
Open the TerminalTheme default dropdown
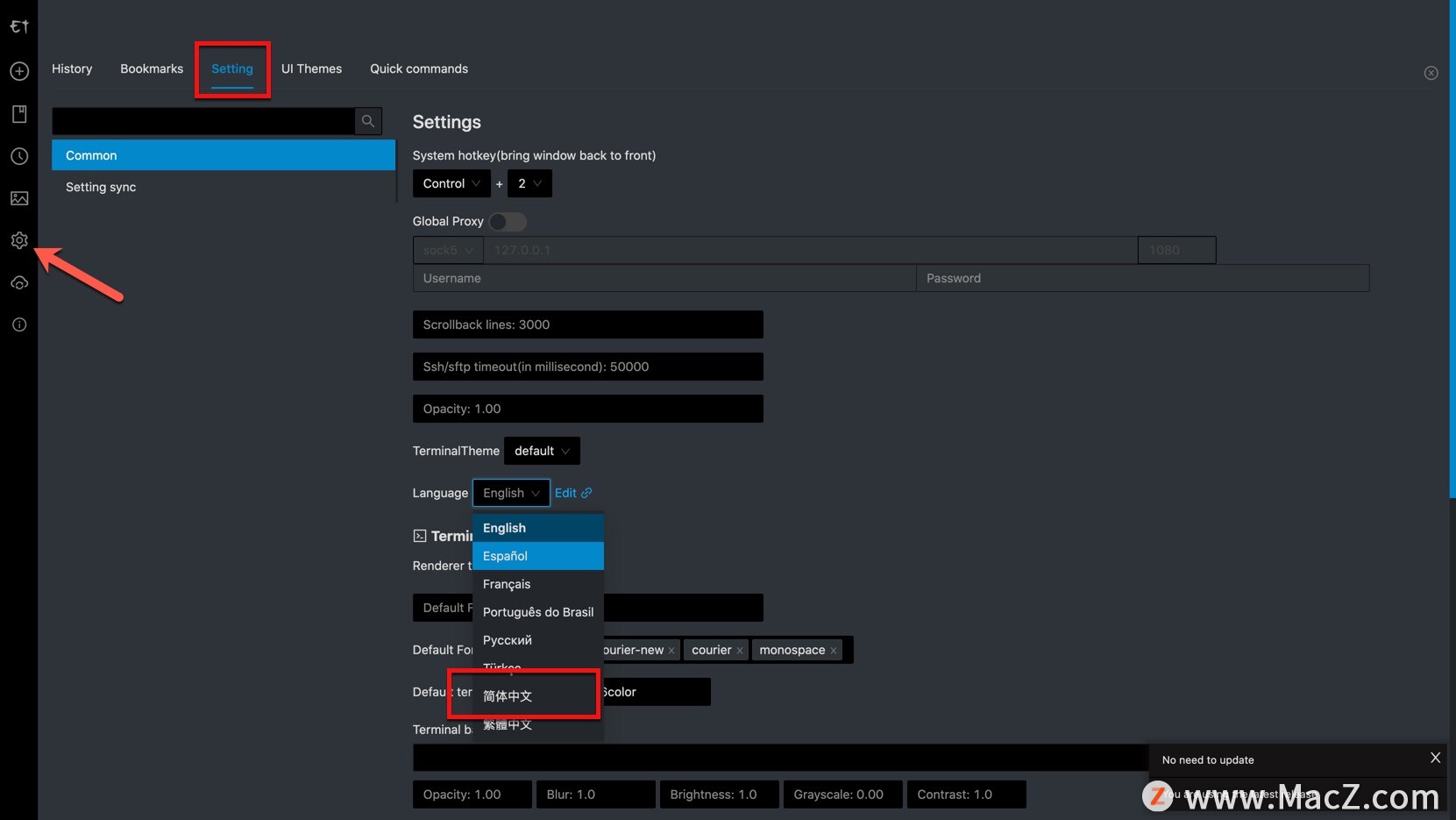pyautogui.click(x=542, y=451)
